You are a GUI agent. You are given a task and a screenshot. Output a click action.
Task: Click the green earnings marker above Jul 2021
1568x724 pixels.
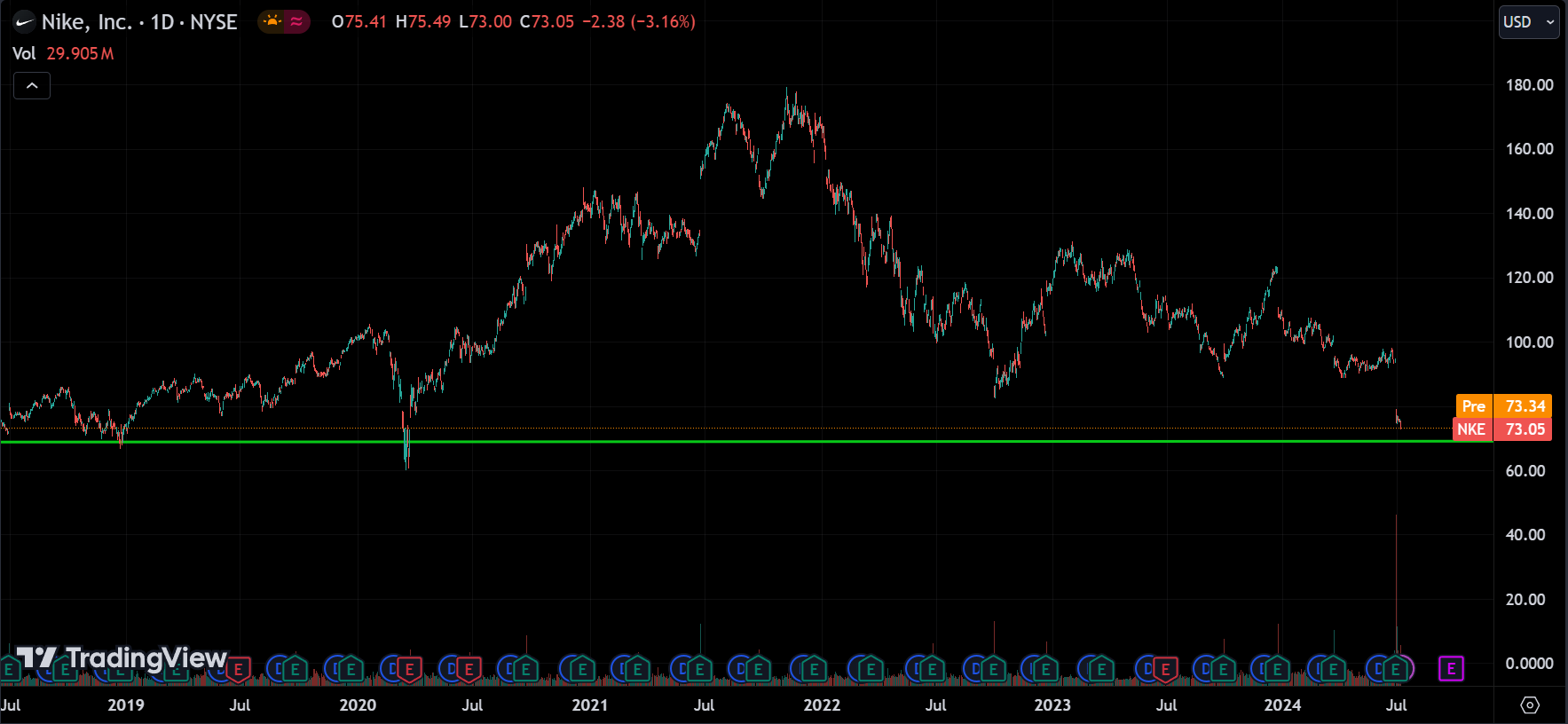699,669
